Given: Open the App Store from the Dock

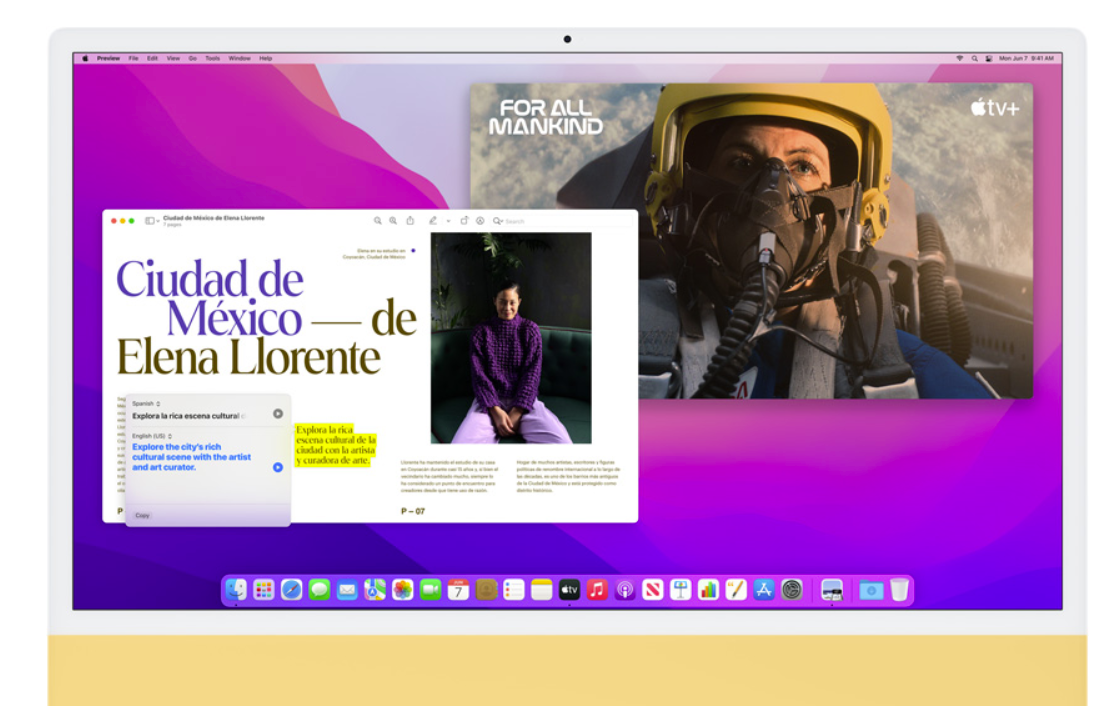Looking at the screenshot, I should click(764, 590).
